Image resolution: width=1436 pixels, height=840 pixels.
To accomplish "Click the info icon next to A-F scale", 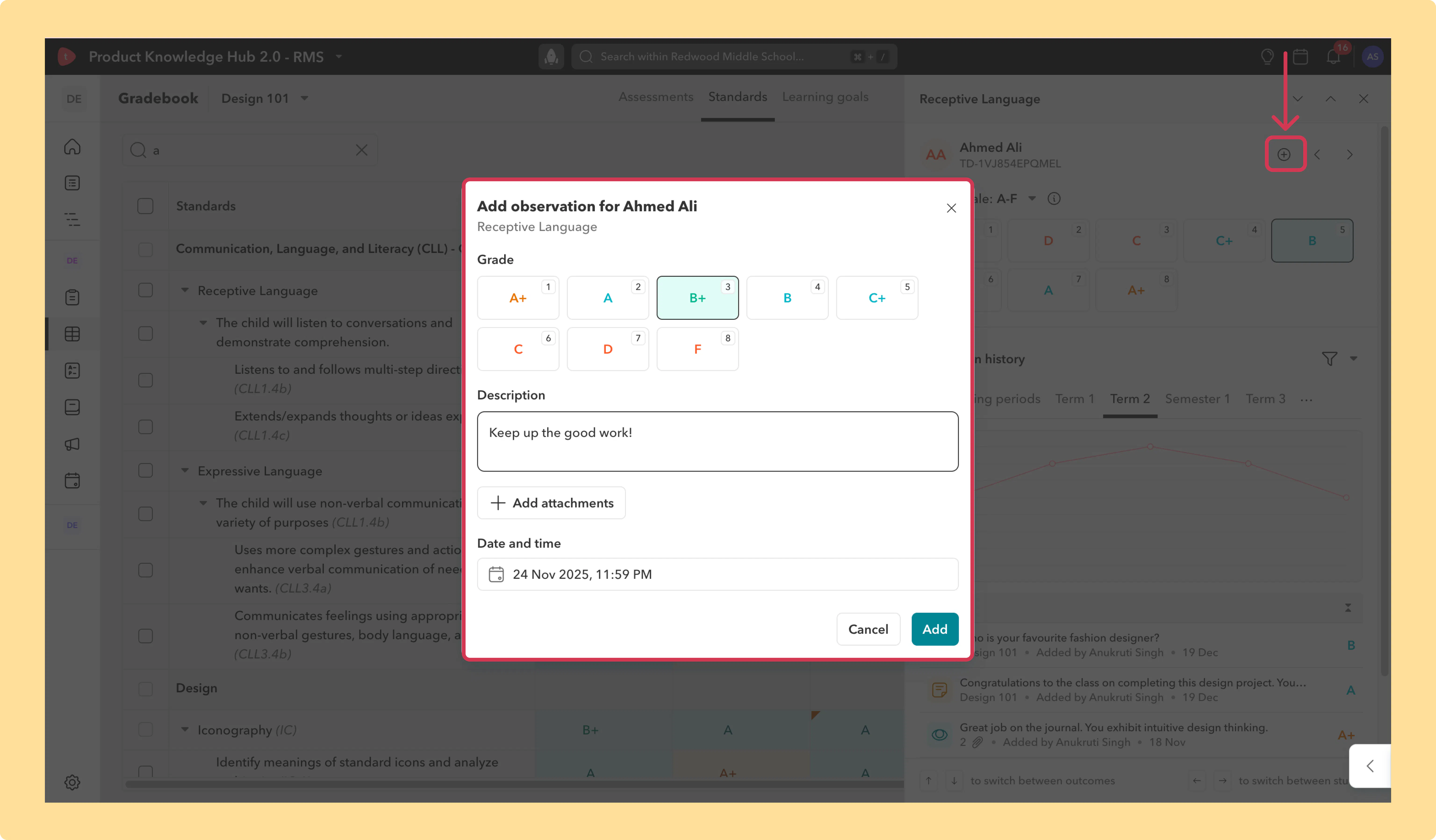I will click(x=1054, y=199).
